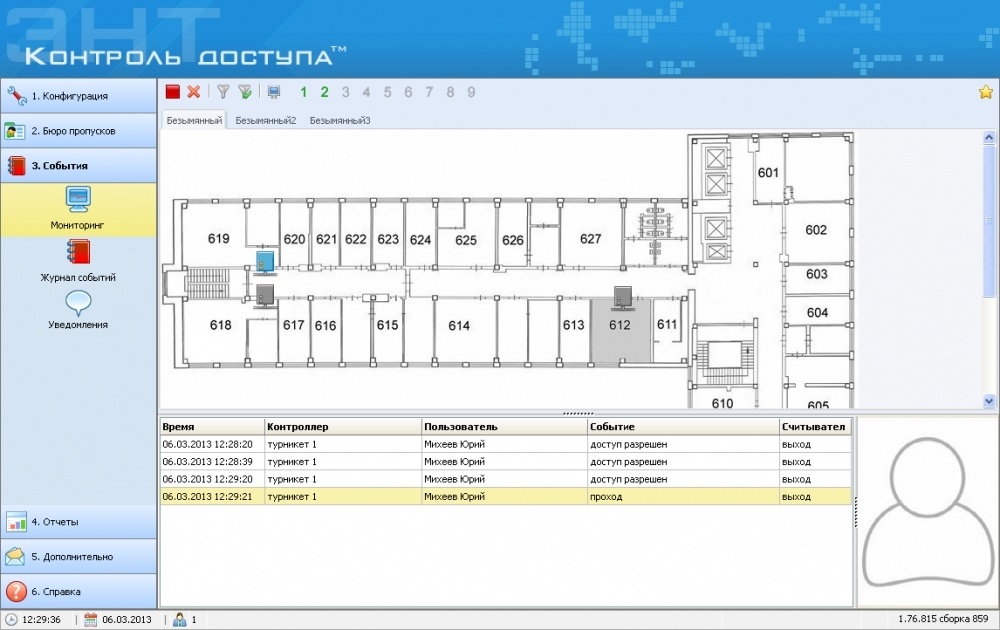Select event row at 12:28:39

point(506,462)
